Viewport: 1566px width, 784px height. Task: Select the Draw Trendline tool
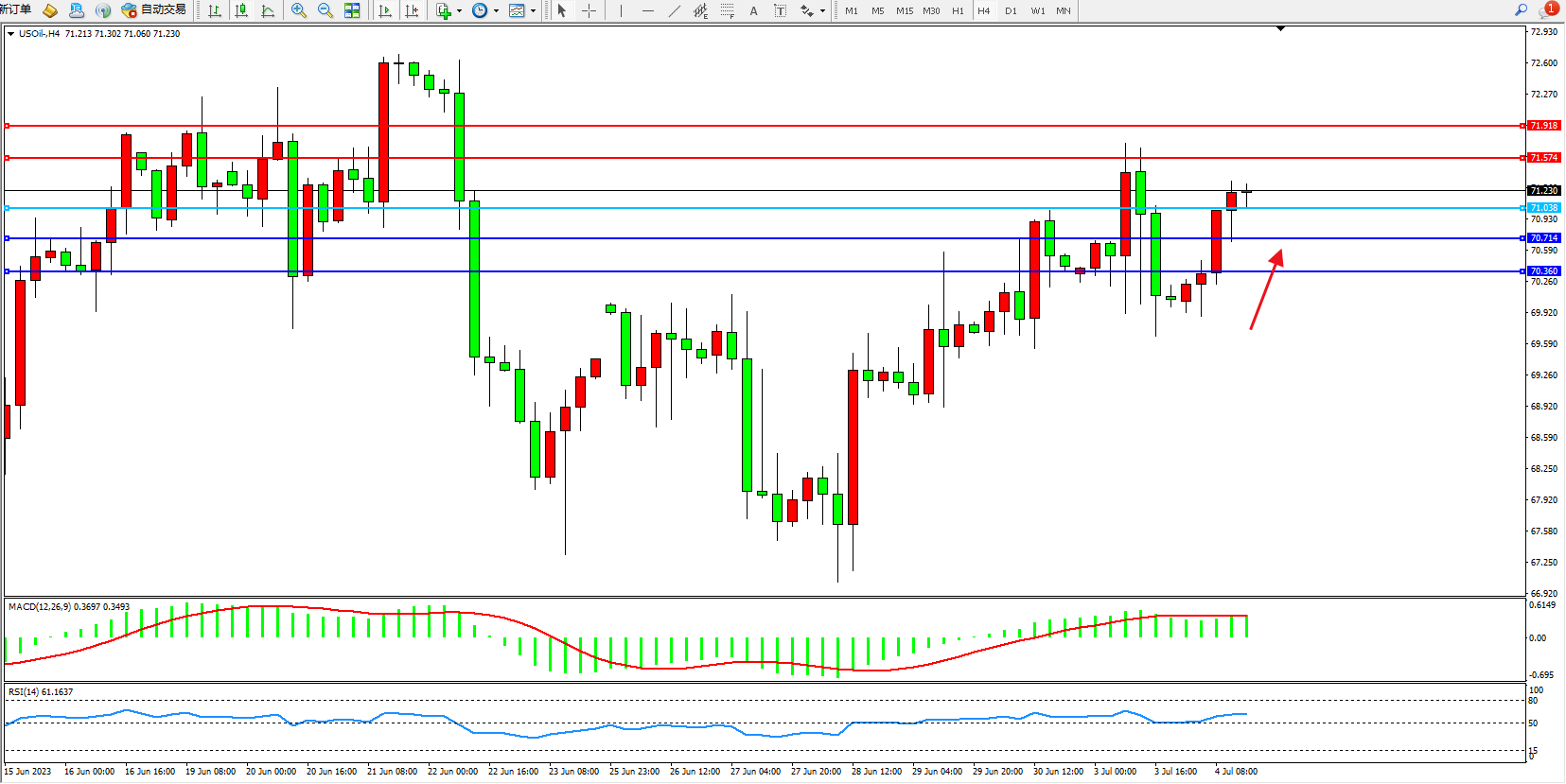tap(674, 10)
